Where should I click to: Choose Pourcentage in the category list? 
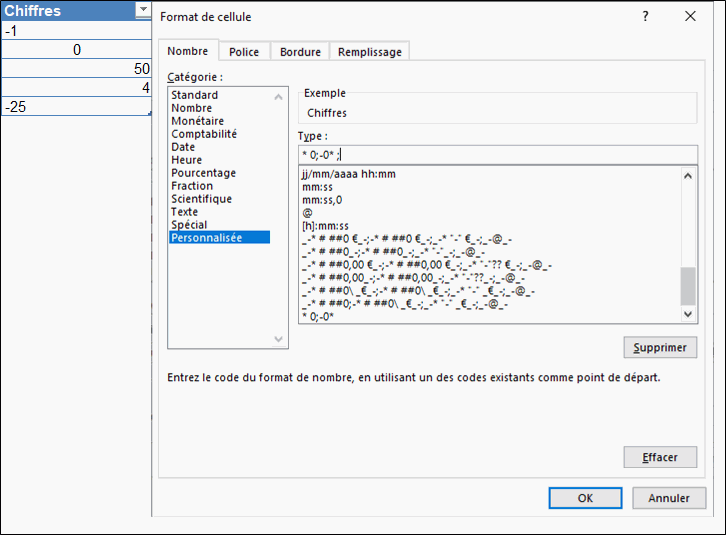coord(203,173)
